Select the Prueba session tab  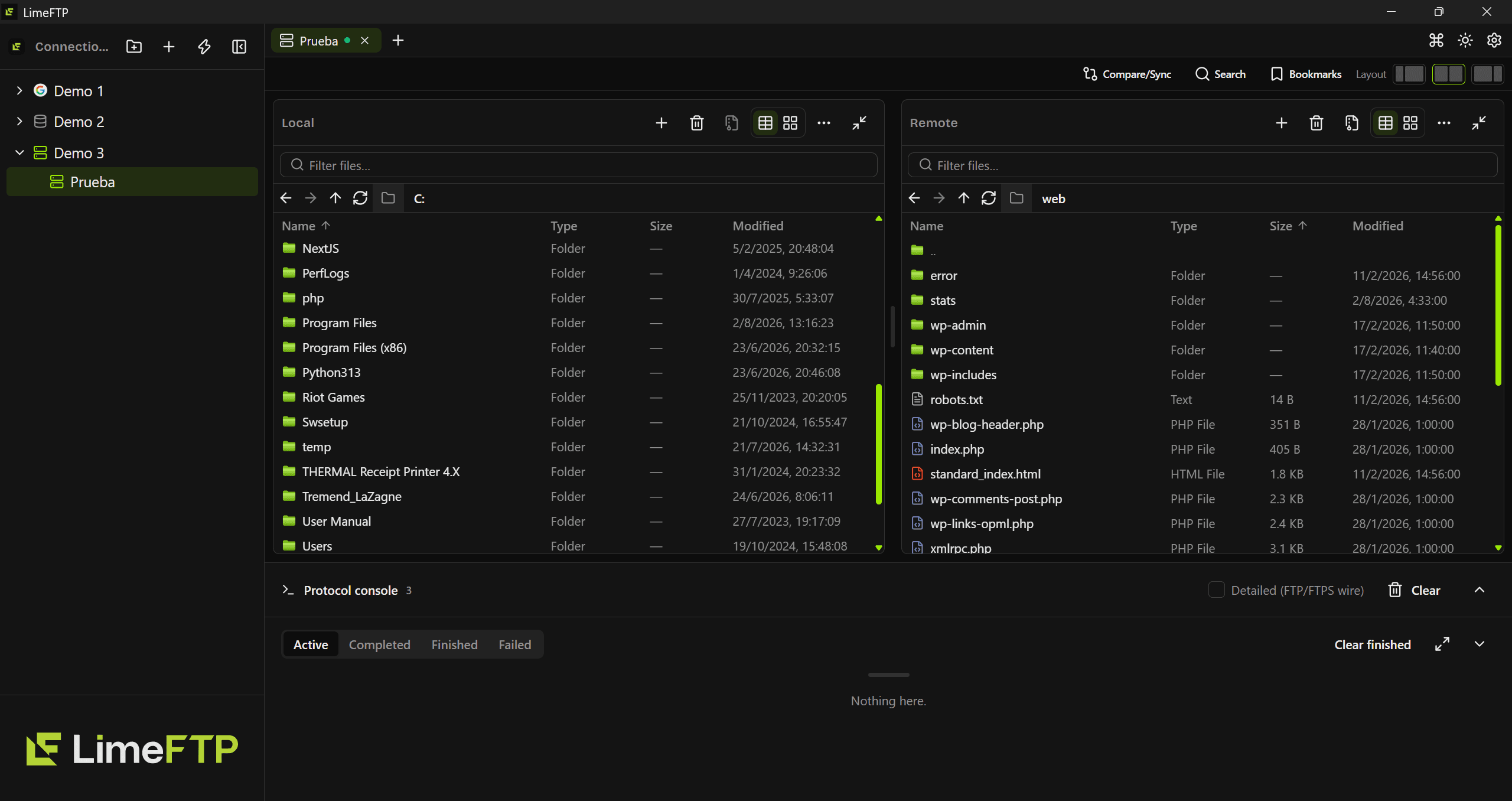pos(326,40)
